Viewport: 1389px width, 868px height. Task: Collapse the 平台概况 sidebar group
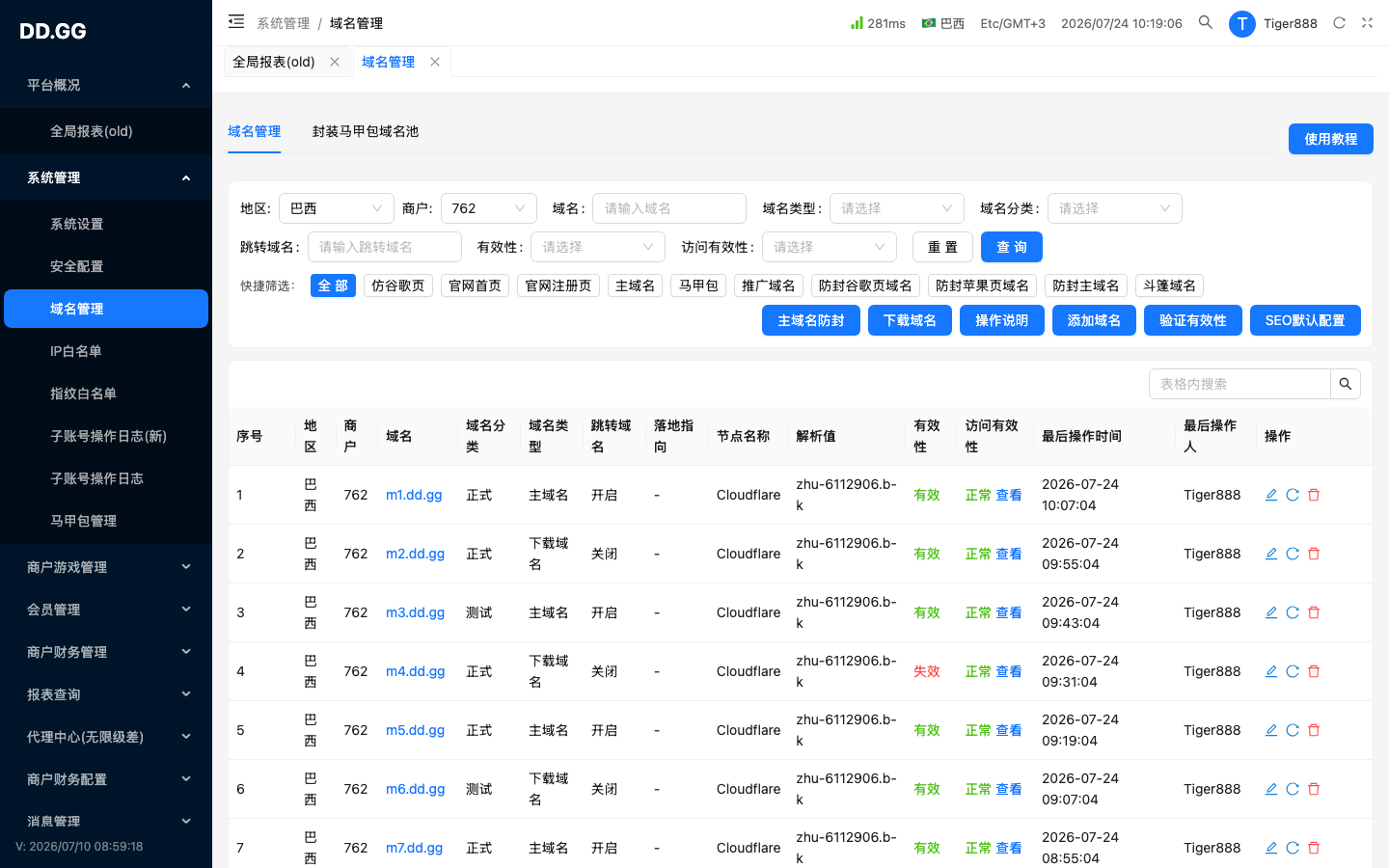pos(106,85)
